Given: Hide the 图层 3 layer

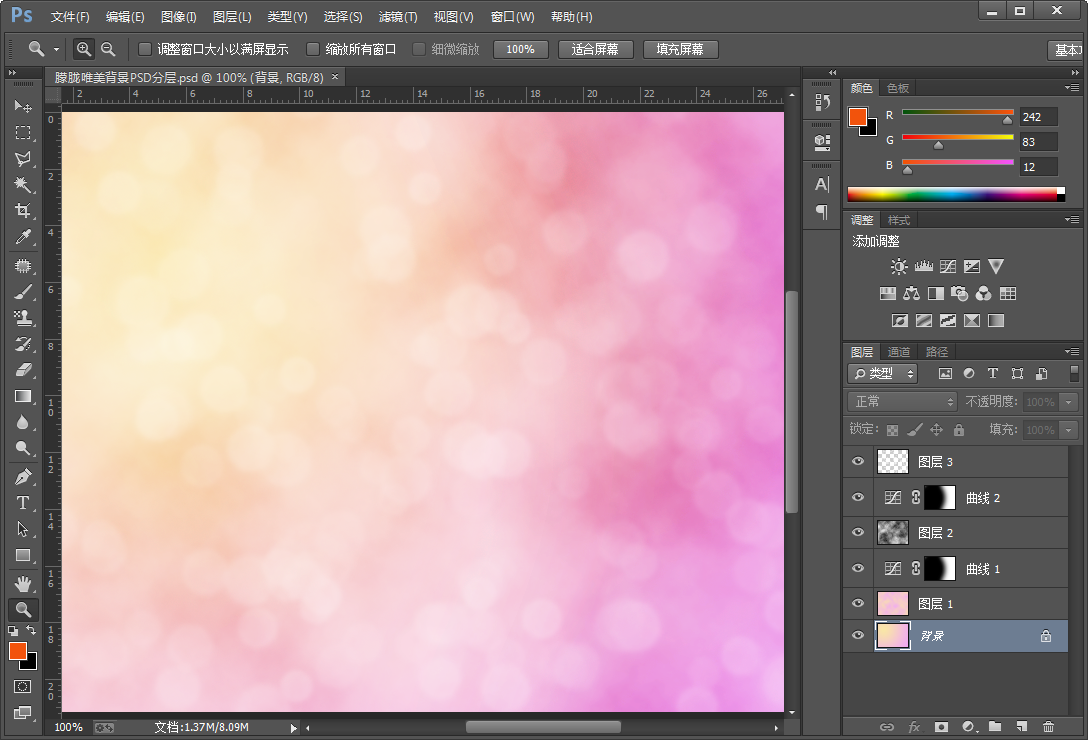Looking at the screenshot, I should (857, 462).
